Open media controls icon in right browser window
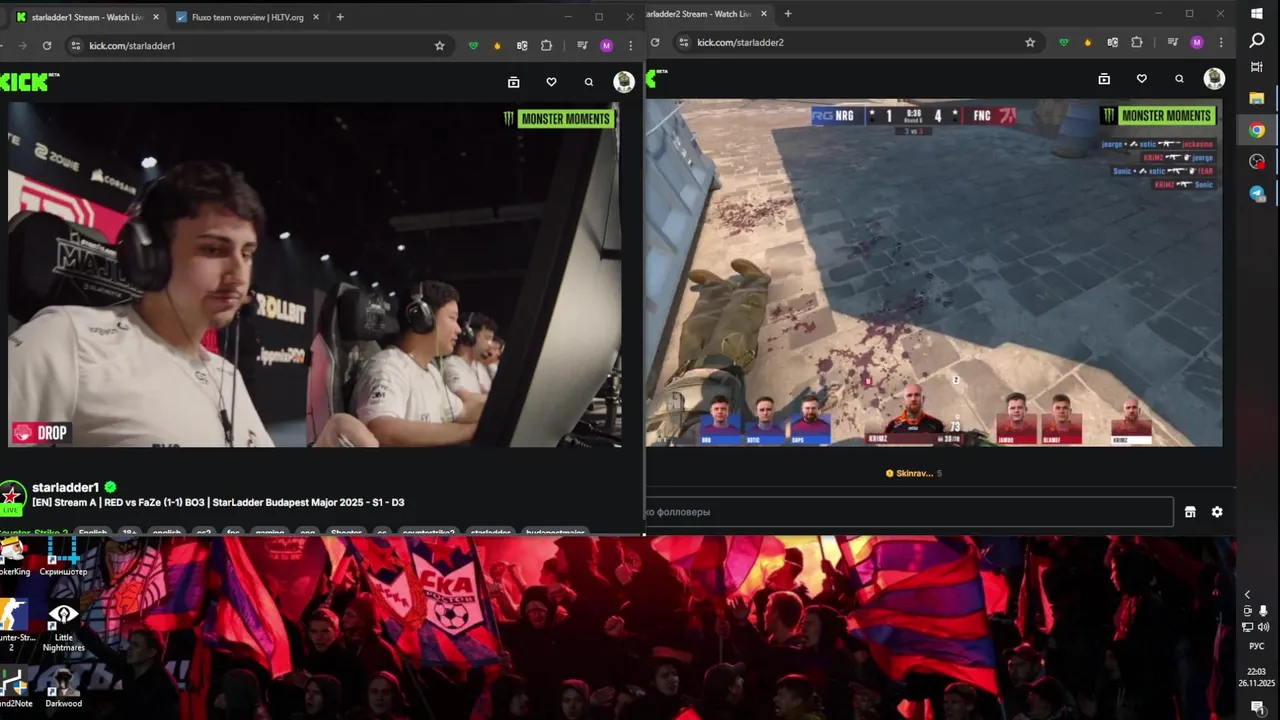This screenshot has width=1280, height=720. coord(1172,42)
